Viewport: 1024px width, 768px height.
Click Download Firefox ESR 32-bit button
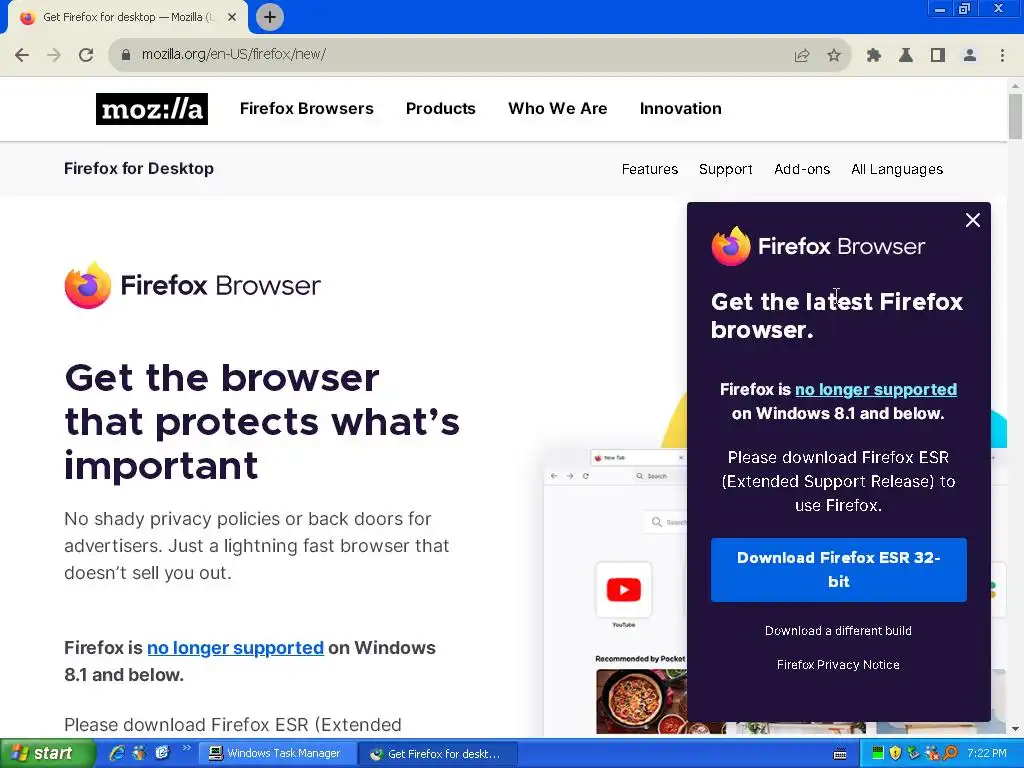point(839,569)
